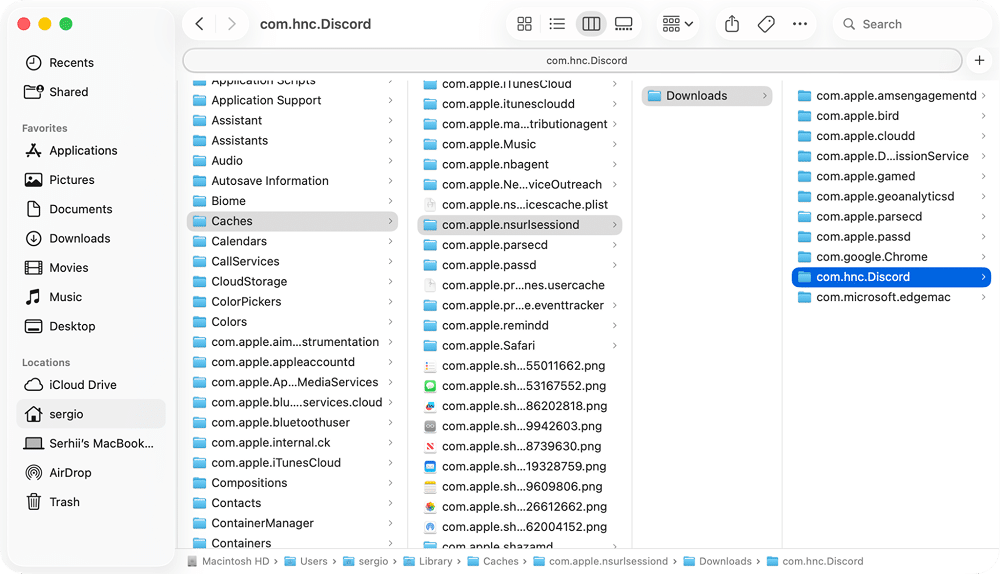Click sergio in the path bar
Screen dimensions: 1000x574
click(x=366, y=561)
